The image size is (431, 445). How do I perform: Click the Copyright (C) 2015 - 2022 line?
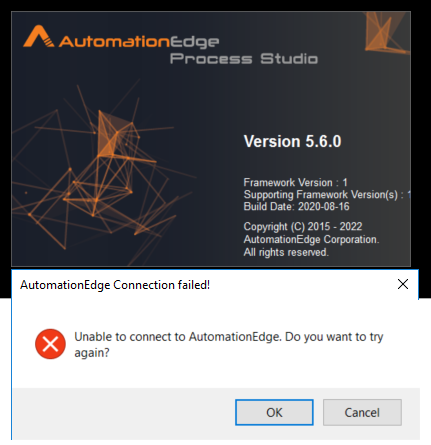tap(303, 227)
